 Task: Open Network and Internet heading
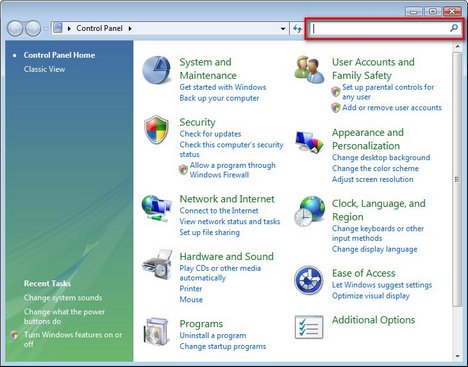pos(227,199)
